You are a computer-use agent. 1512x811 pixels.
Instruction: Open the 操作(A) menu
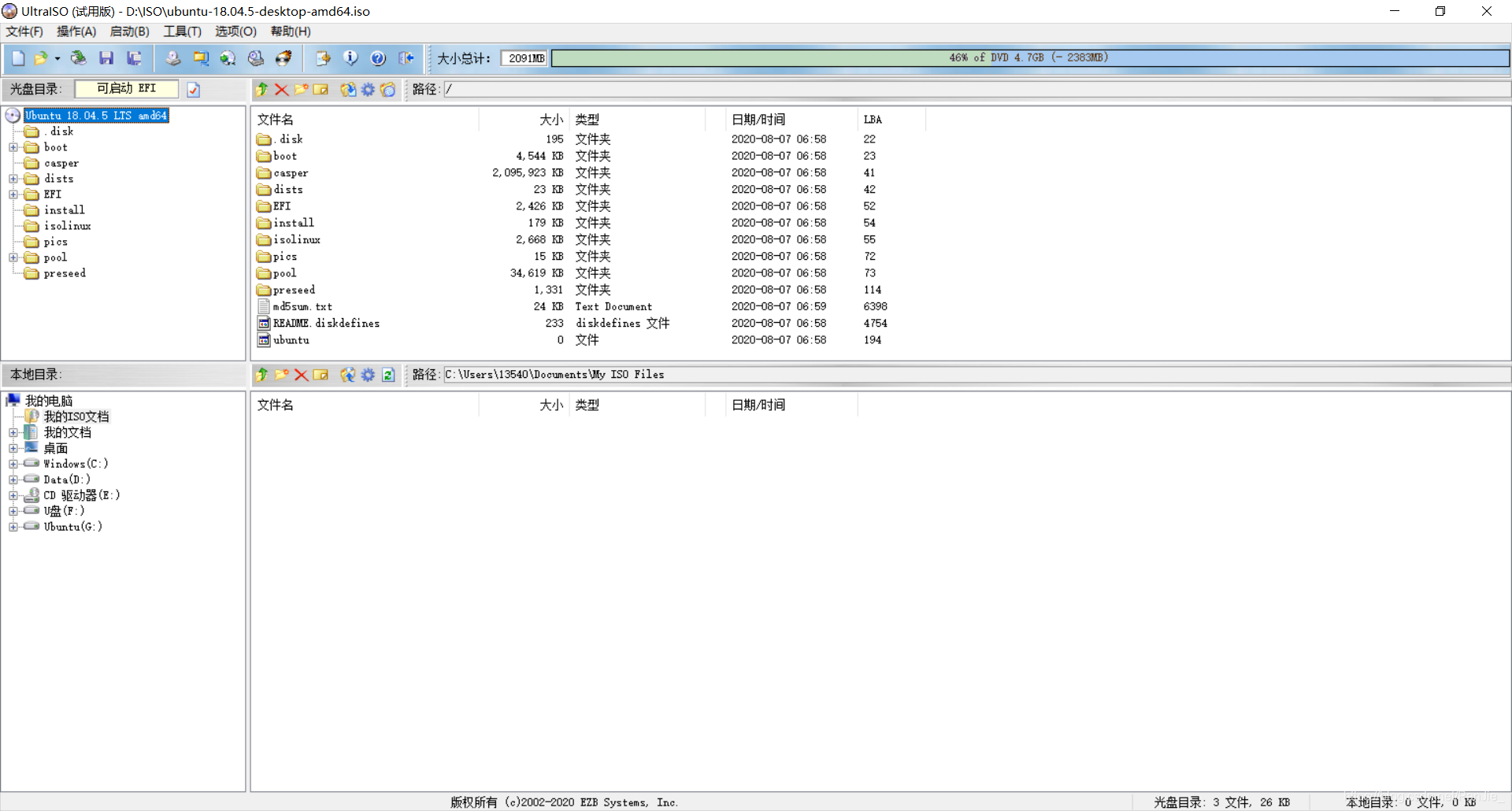pos(76,31)
